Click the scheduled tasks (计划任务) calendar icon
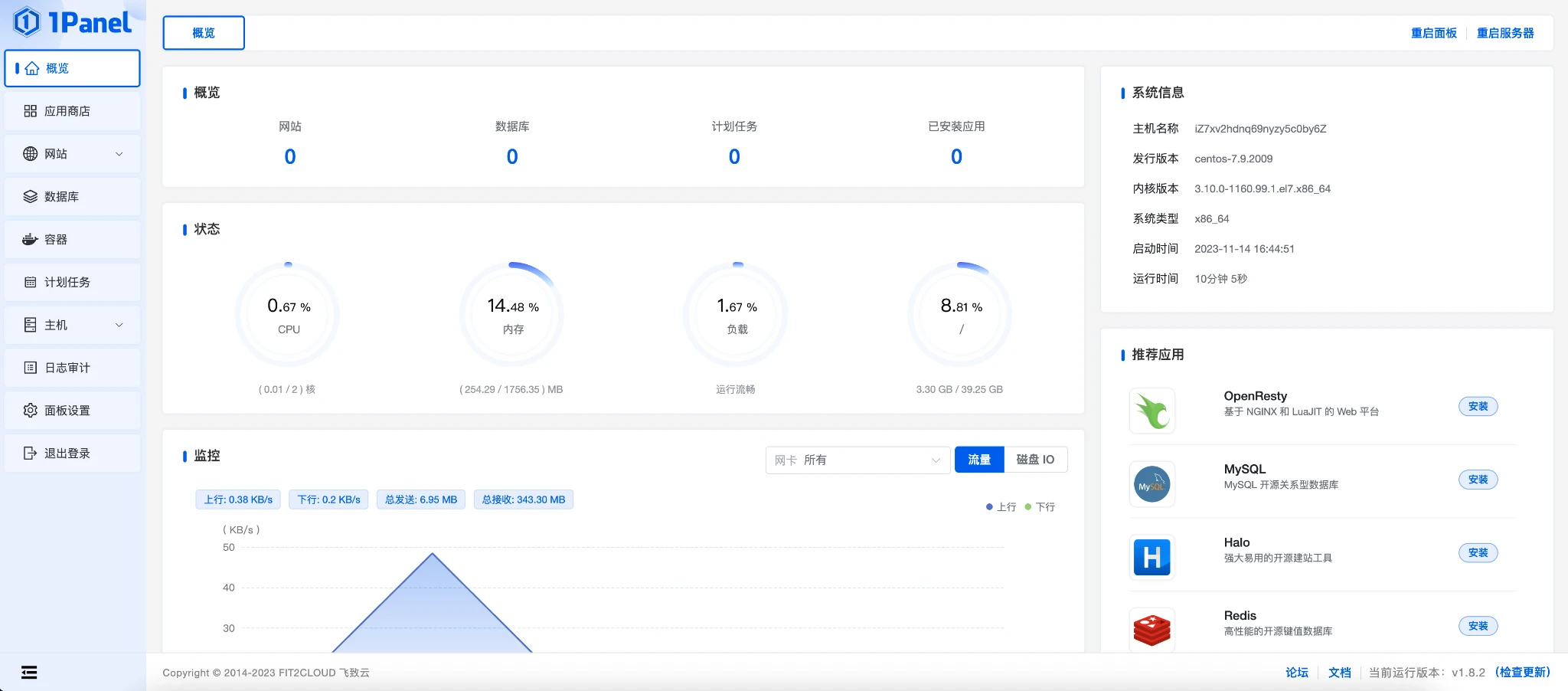1568x691 pixels. (31, 283)
